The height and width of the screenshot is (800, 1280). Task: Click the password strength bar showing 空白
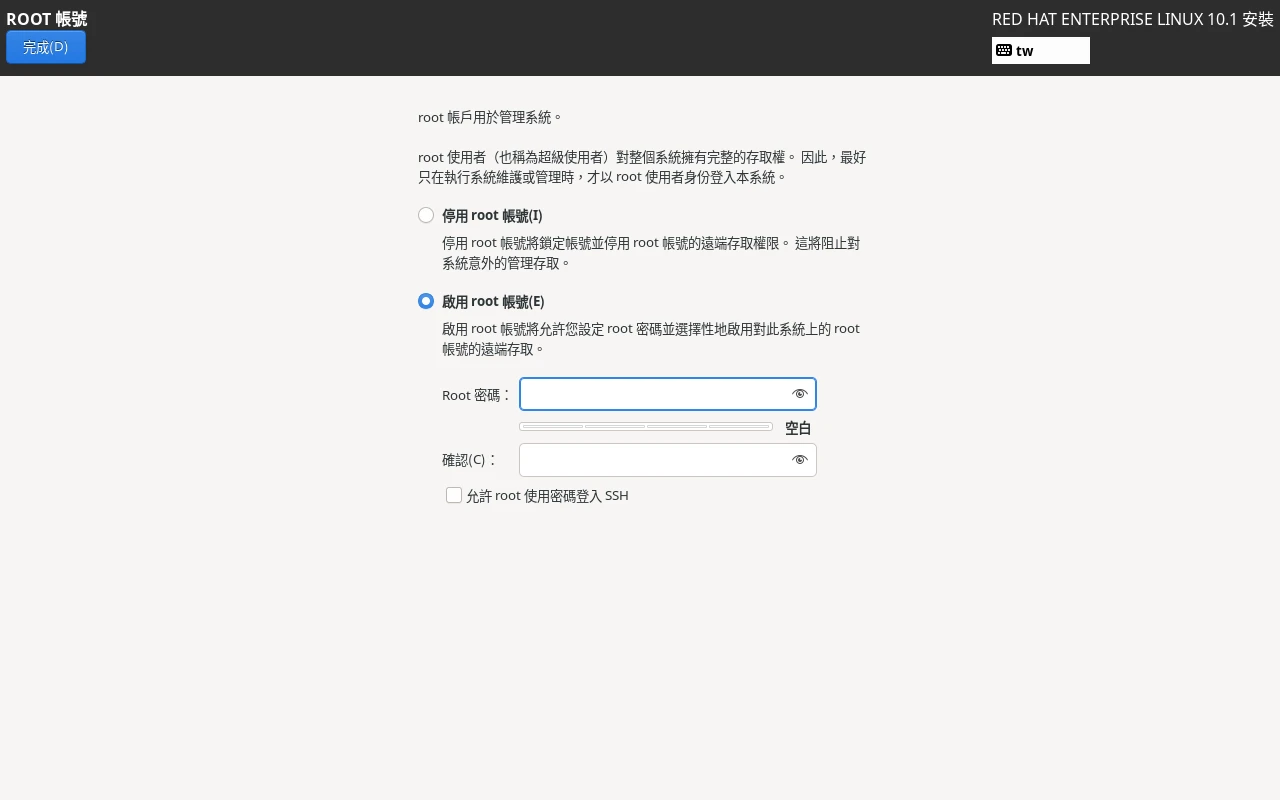coord(645,425)
